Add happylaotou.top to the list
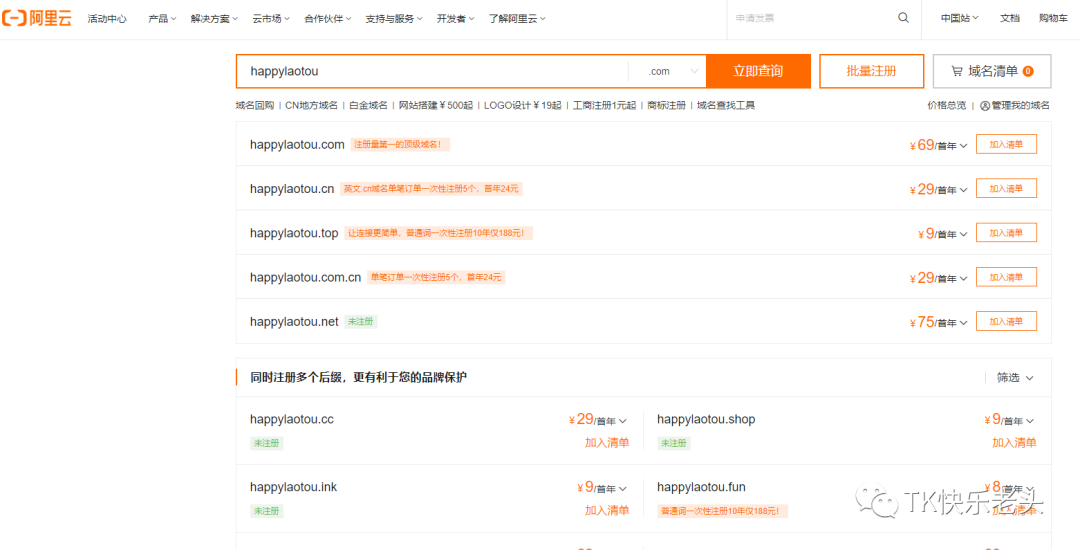Viewport: 1080px width, 550px height. 1006,233
